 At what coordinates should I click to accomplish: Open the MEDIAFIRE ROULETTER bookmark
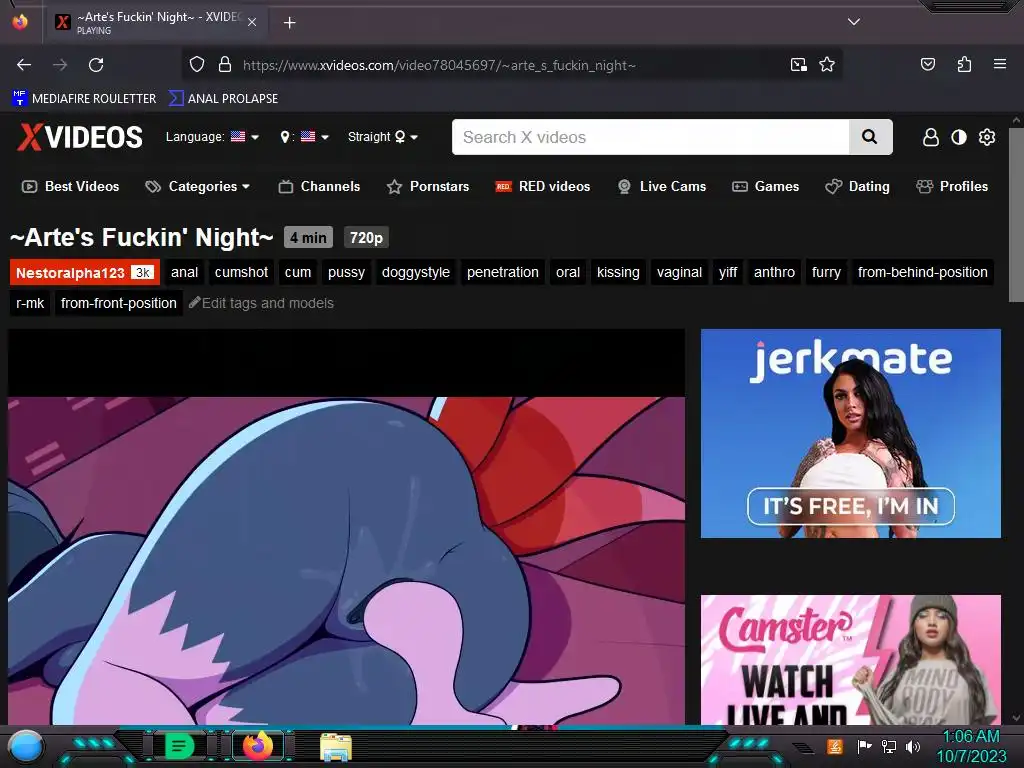(84, 99)
